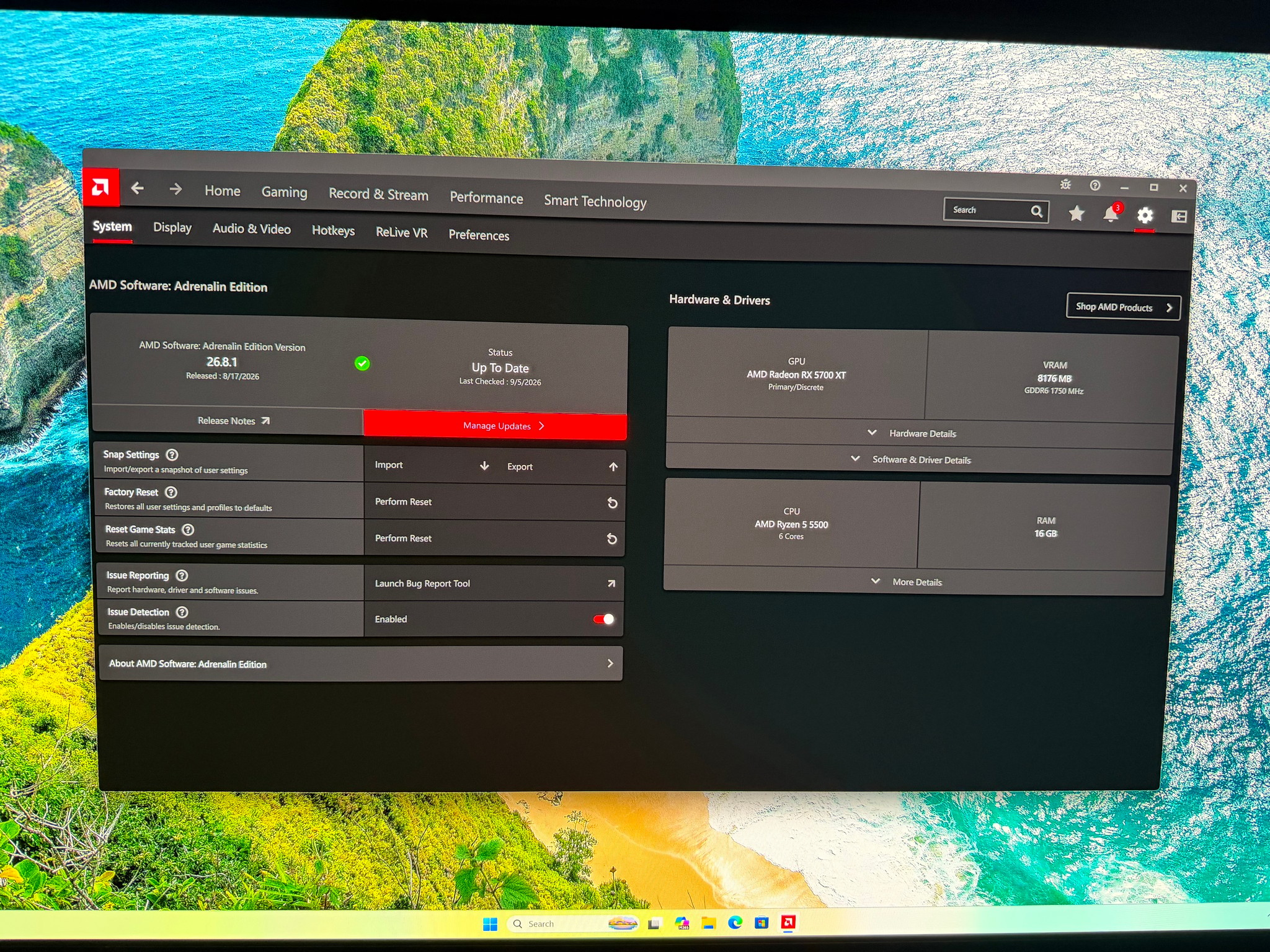Open help for Issue Reporting

(x=182, y=575)
